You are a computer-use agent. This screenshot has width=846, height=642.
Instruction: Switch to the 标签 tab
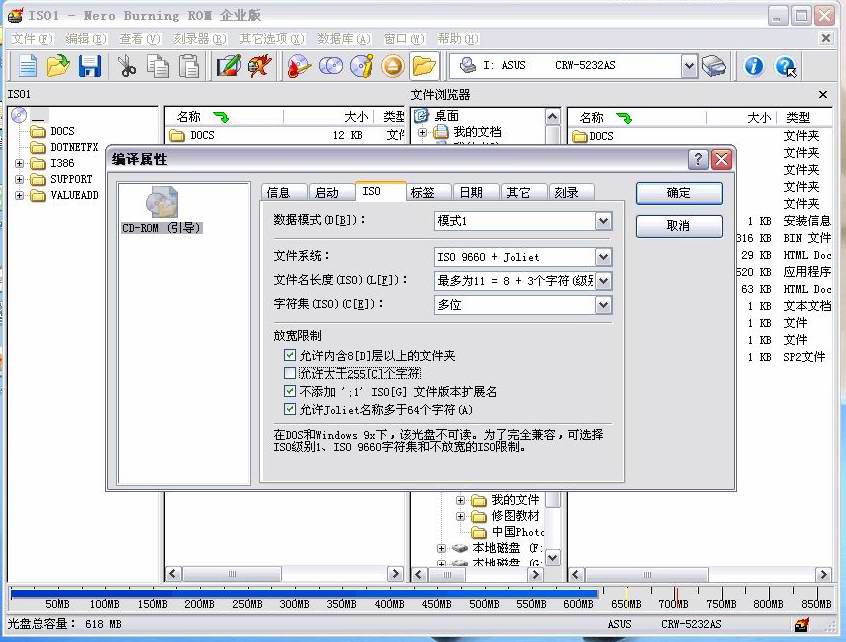coord(428,193)
